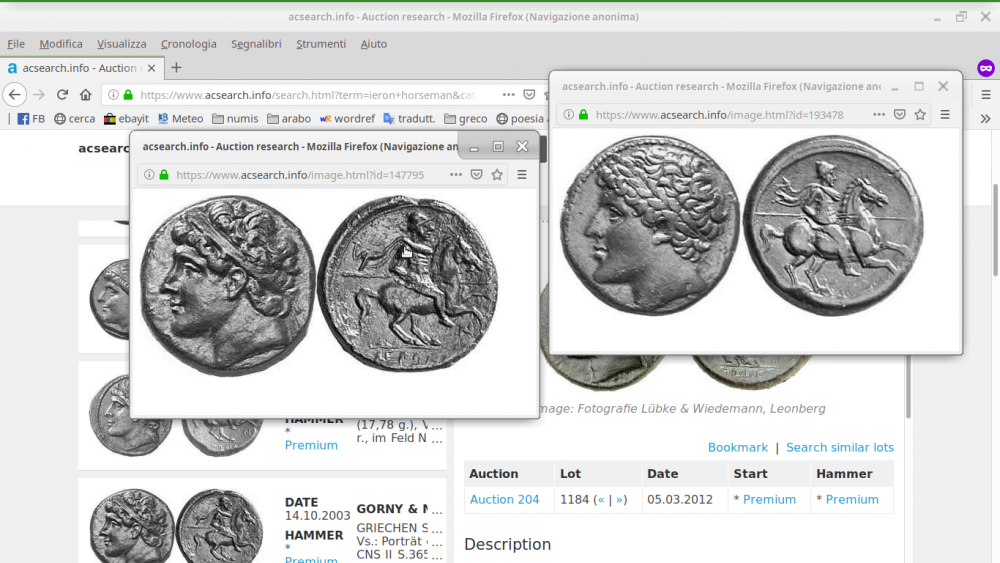Viewport: 1000px width, 563px height.
Task: Click padlock in id=193478 popup
Action: 583,115
